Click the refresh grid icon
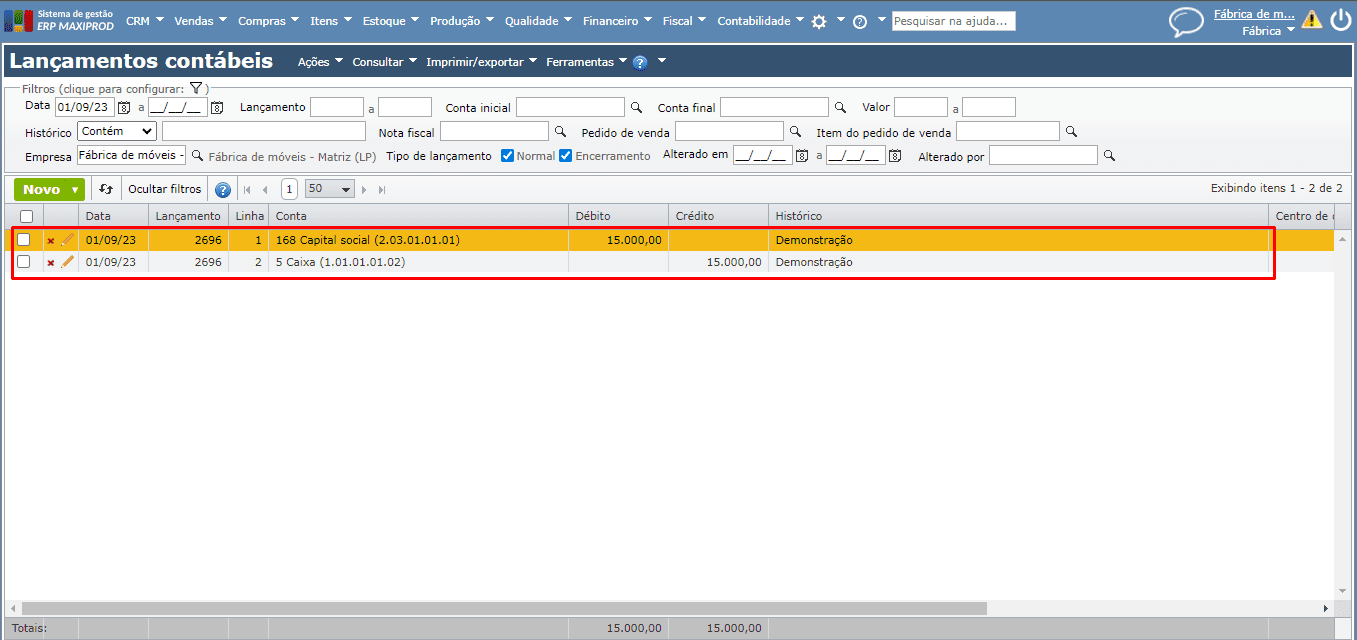This screenshot has height=640, width=1357. [x=106, y=189]
